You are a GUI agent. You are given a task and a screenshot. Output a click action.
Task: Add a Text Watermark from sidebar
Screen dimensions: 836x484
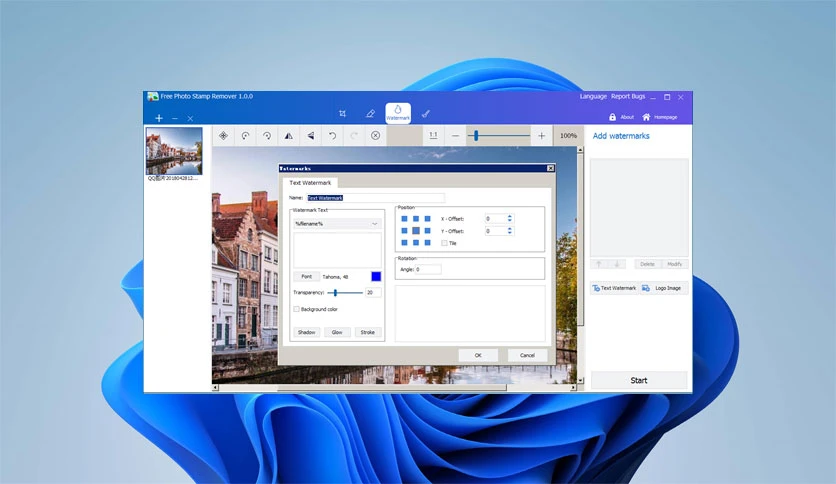pyautogui.click(x=614, y=288)
